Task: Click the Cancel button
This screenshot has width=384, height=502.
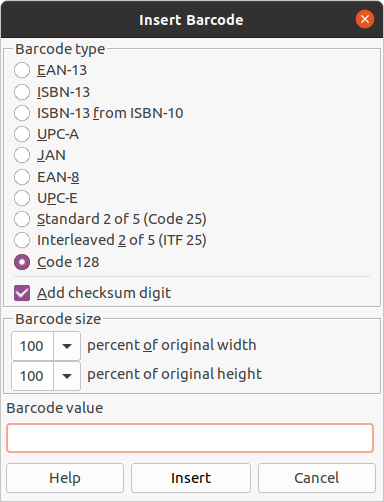Action: click(x=317, y=478)
